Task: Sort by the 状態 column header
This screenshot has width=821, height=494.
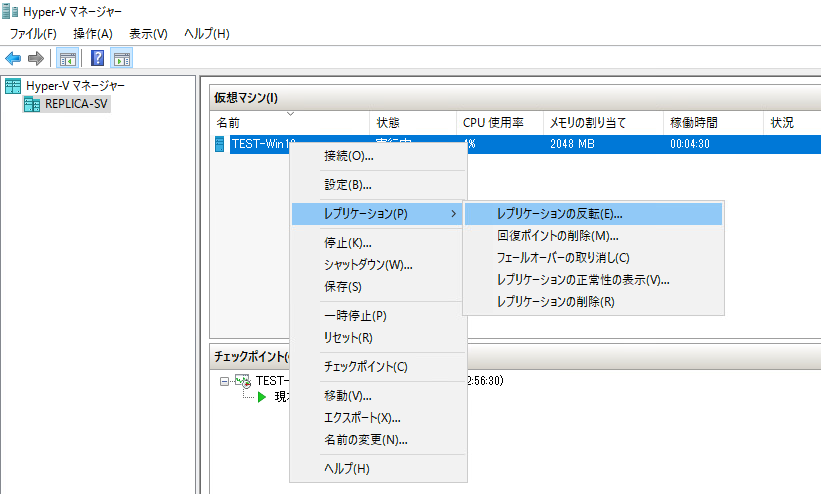Action: pyautogui.click(x=413, y=123)
